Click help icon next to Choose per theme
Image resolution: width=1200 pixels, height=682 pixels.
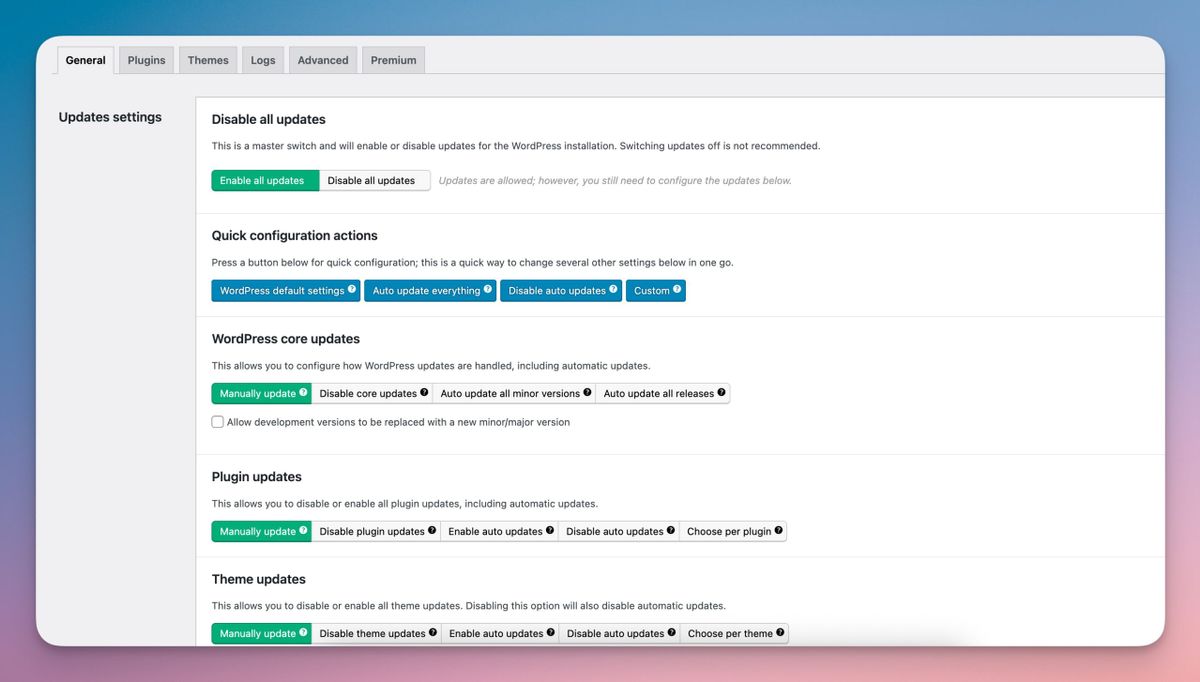(780, 633)
